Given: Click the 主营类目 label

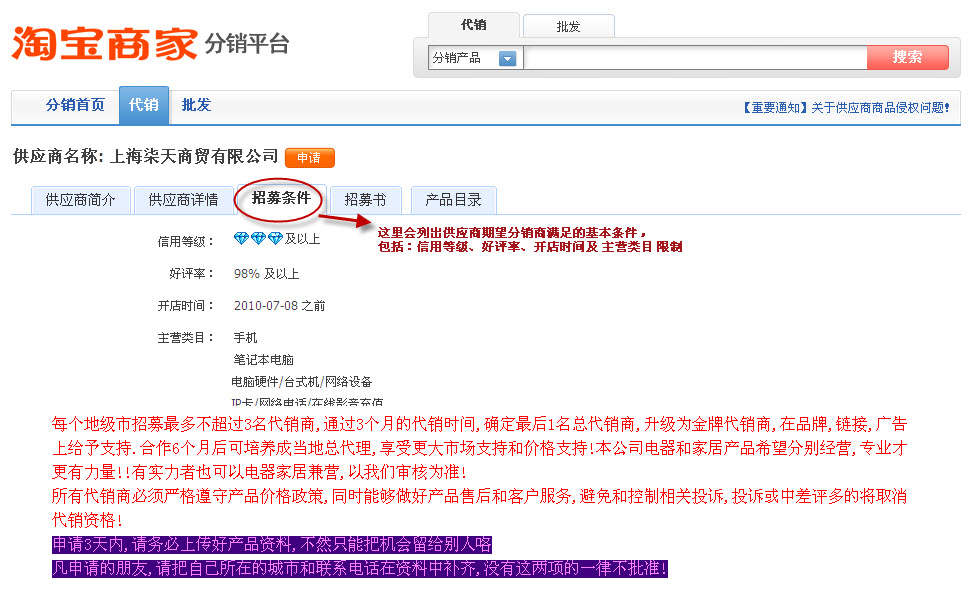Looking at the screenshot, I should click(x=185, y=338).
